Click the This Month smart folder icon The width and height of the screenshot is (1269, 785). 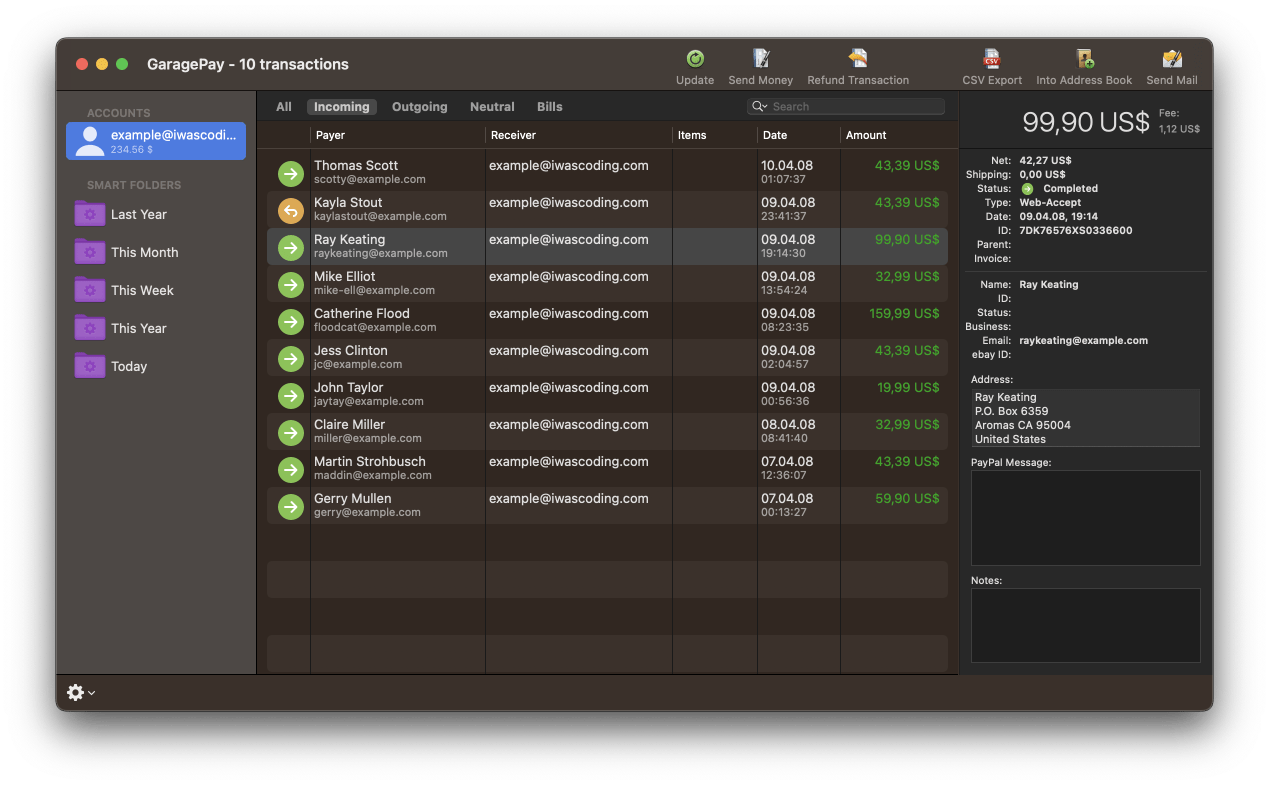coord(90,252)
